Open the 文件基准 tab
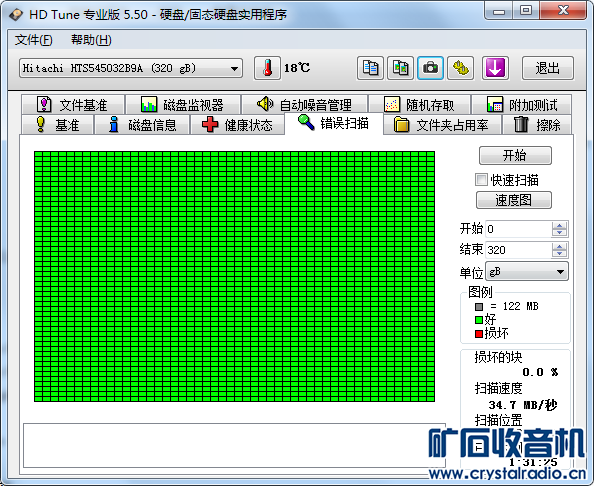This screenshot has height=486, width=594. (x=73, y=105)
